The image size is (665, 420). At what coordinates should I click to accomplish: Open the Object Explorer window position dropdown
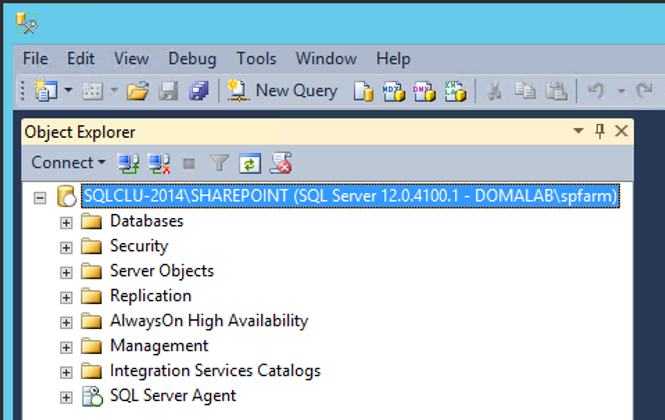(578, 131)
